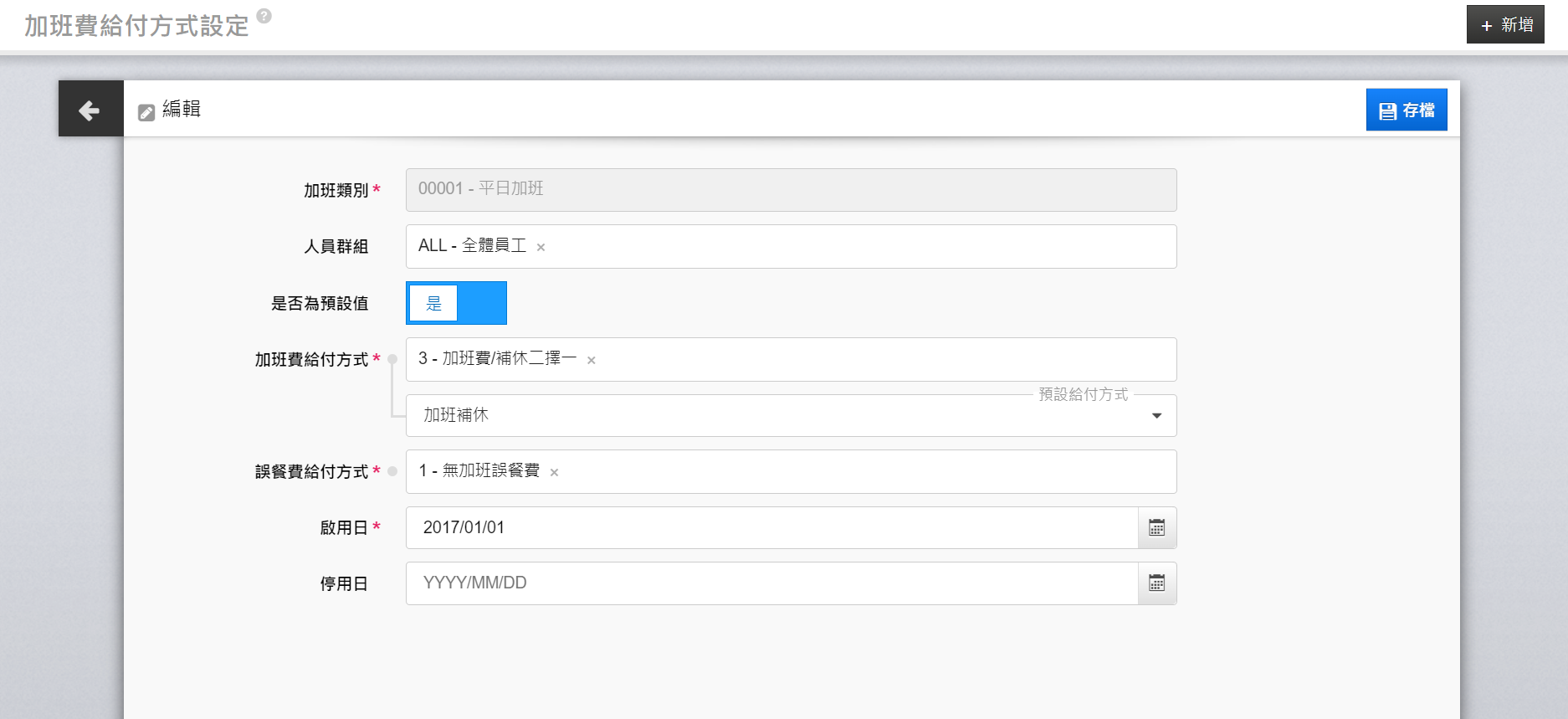Screen dimensions: 1568x719
Task: Expand the 預設給付方式 dropdown
Action: point(1156,416)
